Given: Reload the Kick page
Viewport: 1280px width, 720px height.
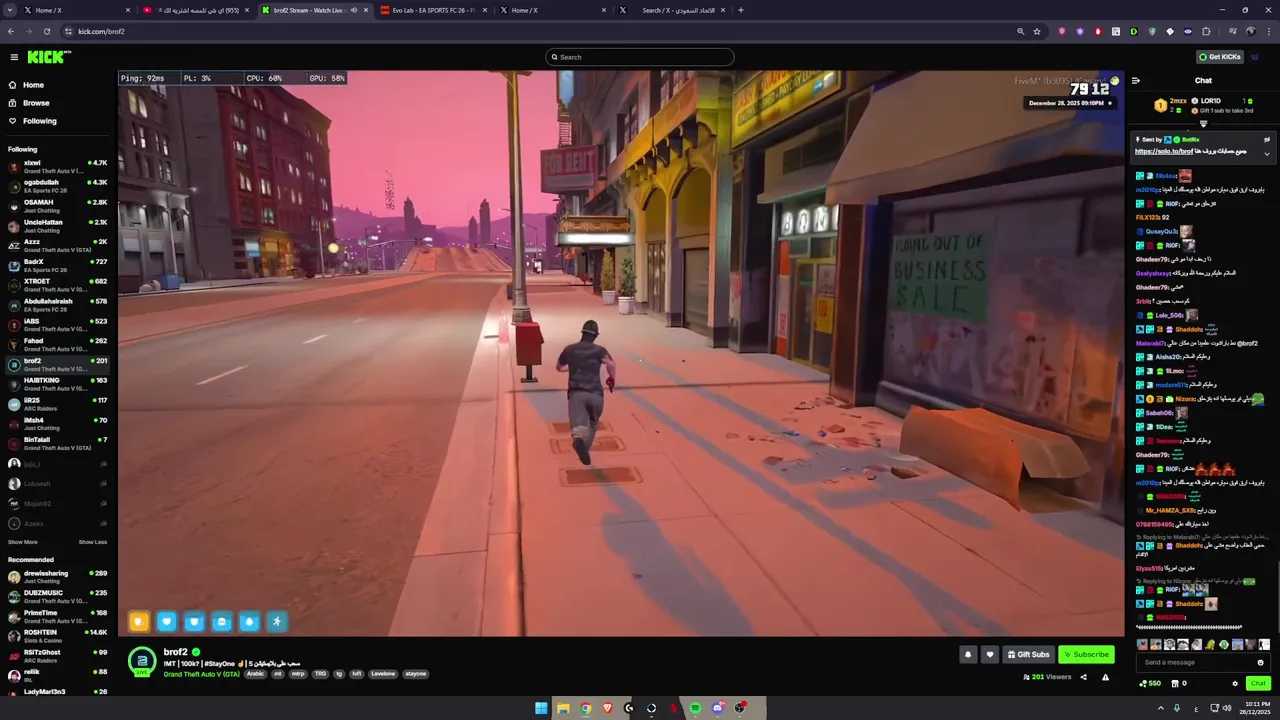Looking at the screenshot, I should (x=46, y=31).
